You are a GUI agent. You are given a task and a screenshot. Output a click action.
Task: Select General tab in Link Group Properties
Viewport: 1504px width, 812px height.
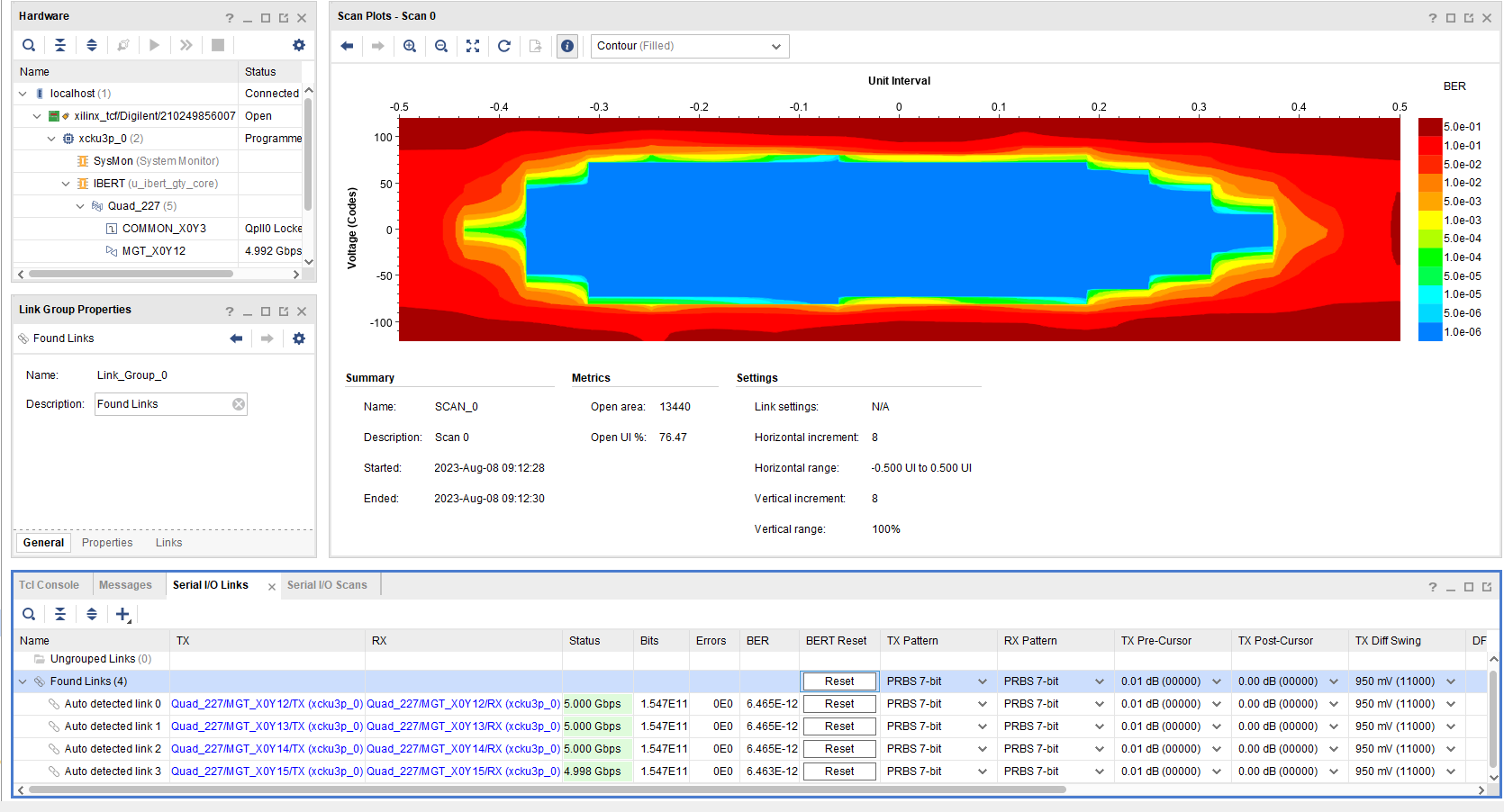(x=43, y=543)
